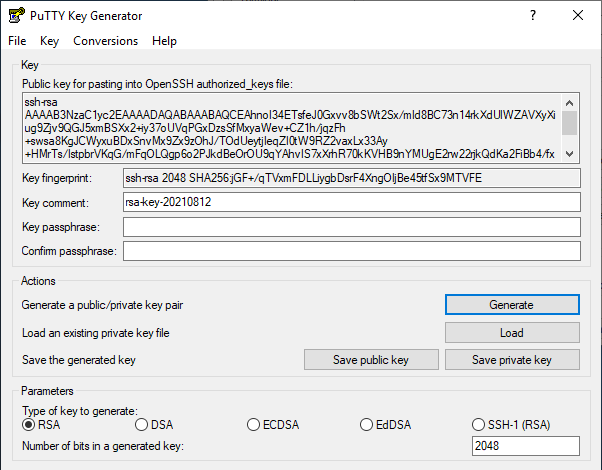
Task: Click the 'Load an existing private key file' label
Action: (x=96, y=333)
